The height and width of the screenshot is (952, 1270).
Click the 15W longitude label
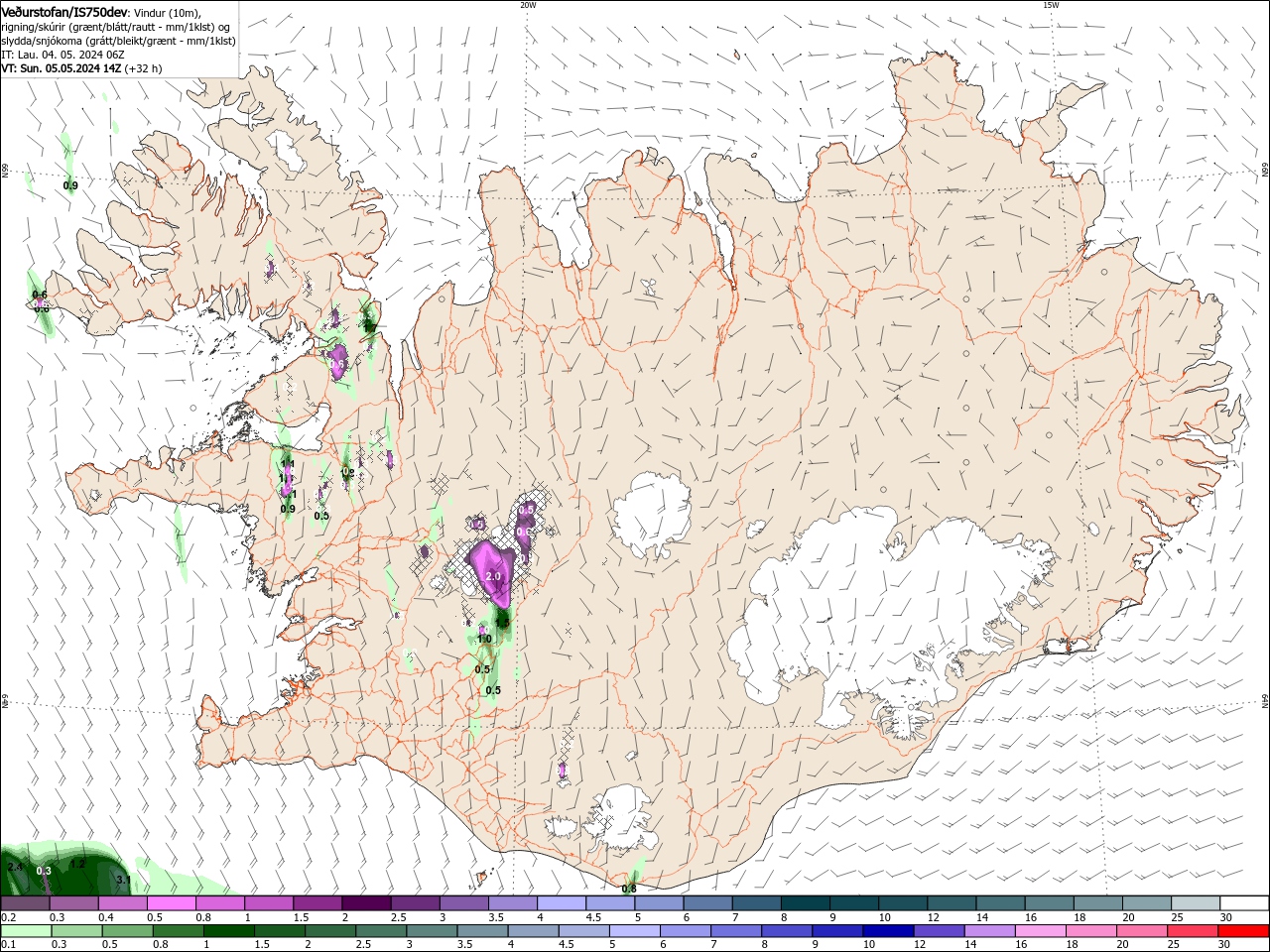coord(1051,5)
